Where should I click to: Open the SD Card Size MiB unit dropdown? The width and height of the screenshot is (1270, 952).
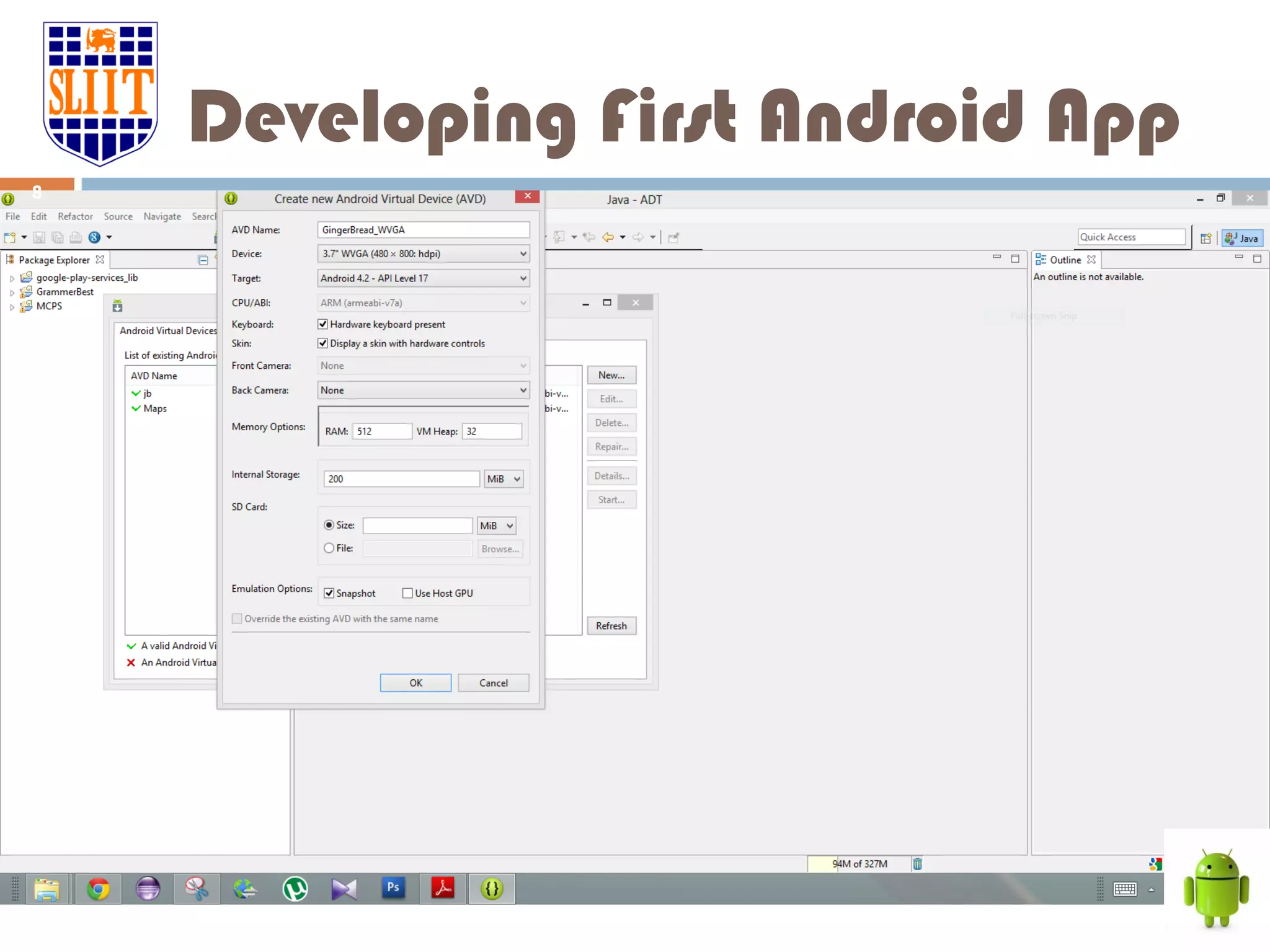tap(497, 526)
